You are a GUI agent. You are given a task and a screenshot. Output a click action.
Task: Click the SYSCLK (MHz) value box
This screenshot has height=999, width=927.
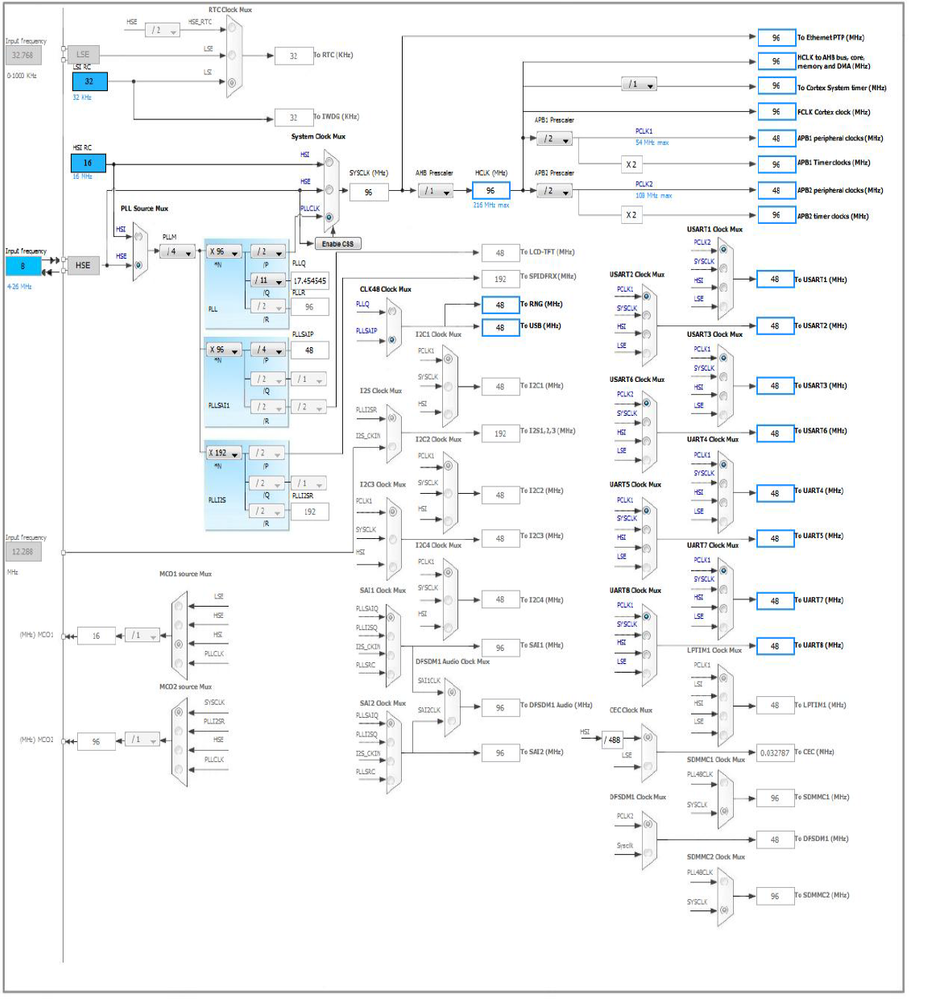click(369, 192)
